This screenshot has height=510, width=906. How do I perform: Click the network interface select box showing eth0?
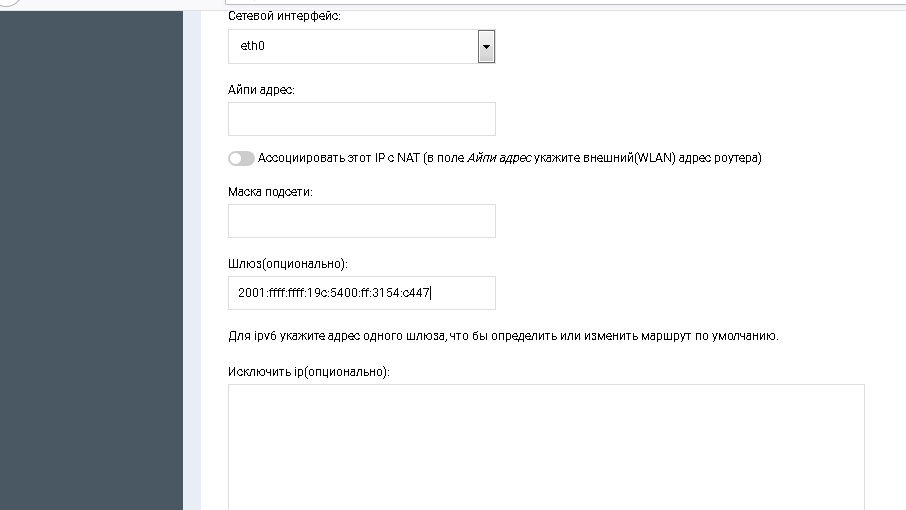353,46
